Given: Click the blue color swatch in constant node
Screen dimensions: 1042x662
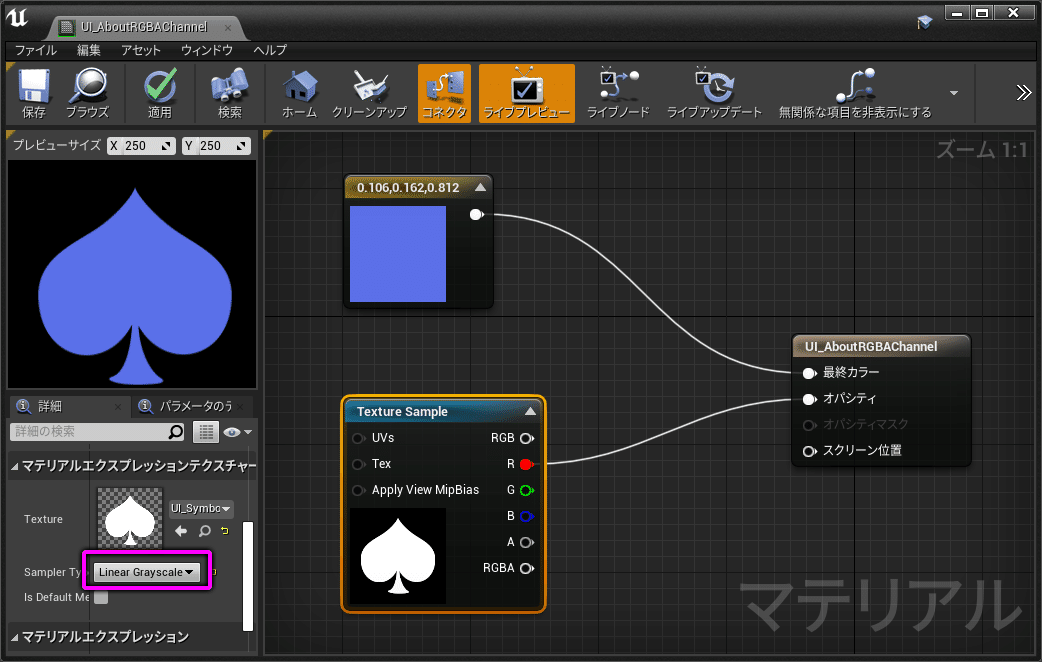Looking at the screenshot, I should 398,254.
